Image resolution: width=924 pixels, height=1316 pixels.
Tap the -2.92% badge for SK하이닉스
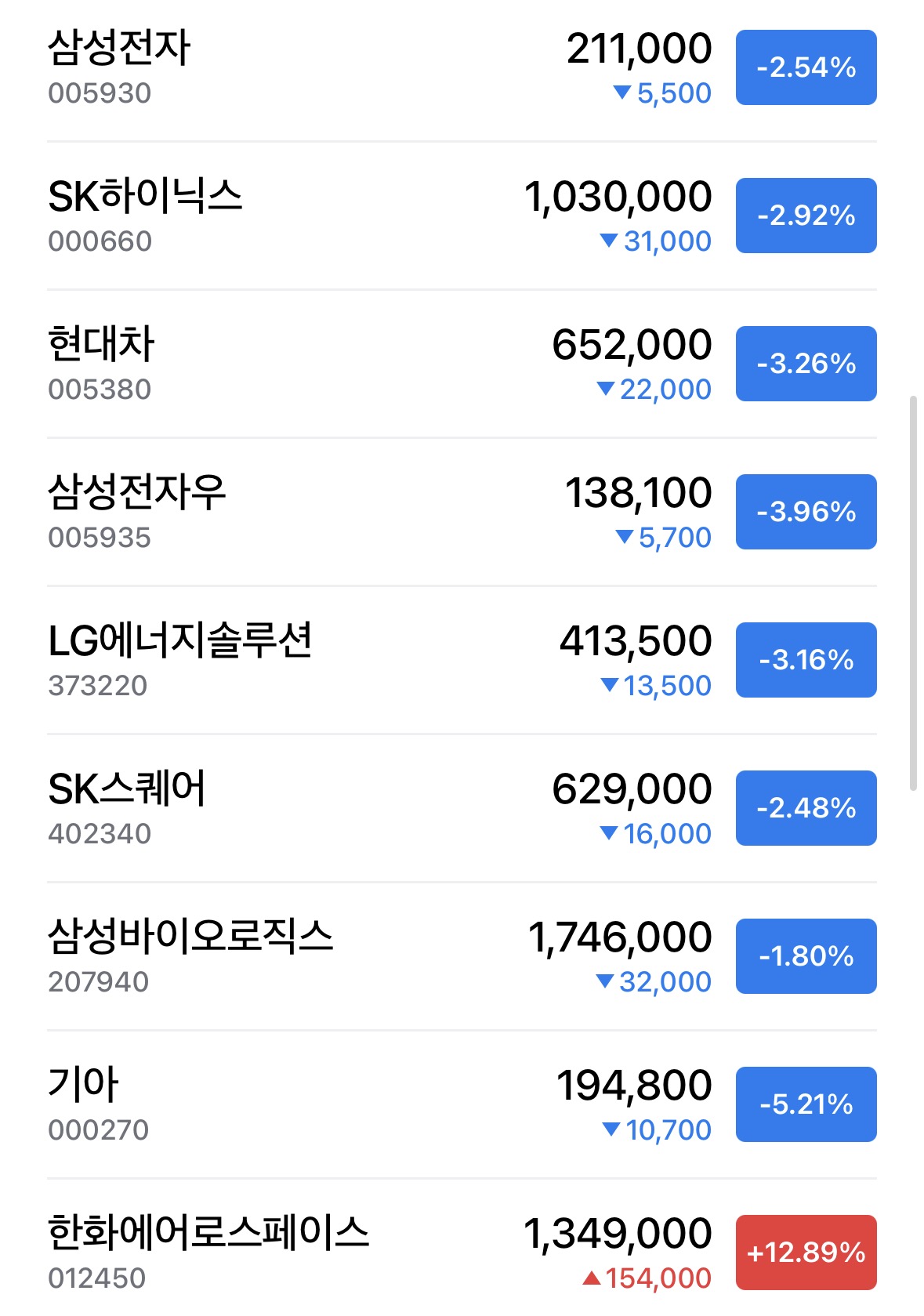806,216
